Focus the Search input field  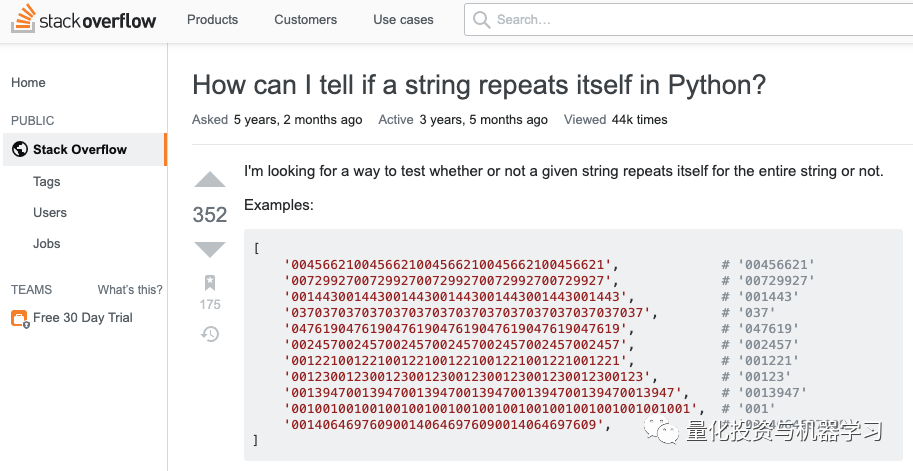click(x=690, y=19)
